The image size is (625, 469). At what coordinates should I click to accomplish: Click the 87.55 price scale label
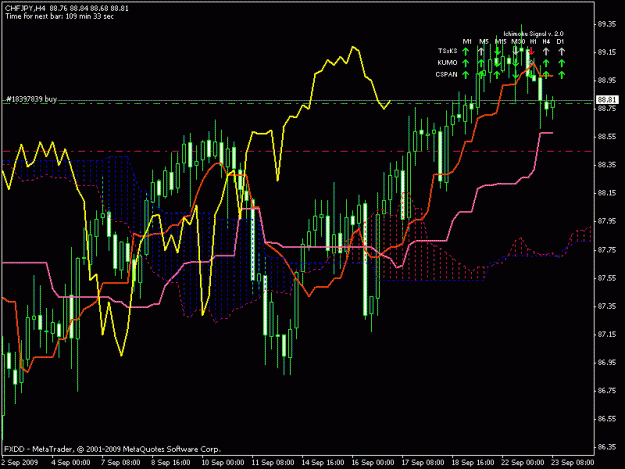click(x=607, y=278)
